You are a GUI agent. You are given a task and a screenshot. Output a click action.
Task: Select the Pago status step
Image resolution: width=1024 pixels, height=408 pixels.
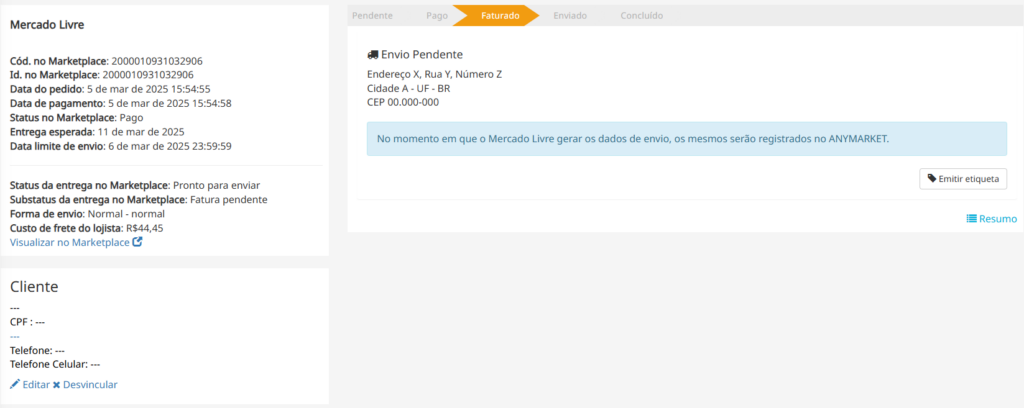coord(437,16)
